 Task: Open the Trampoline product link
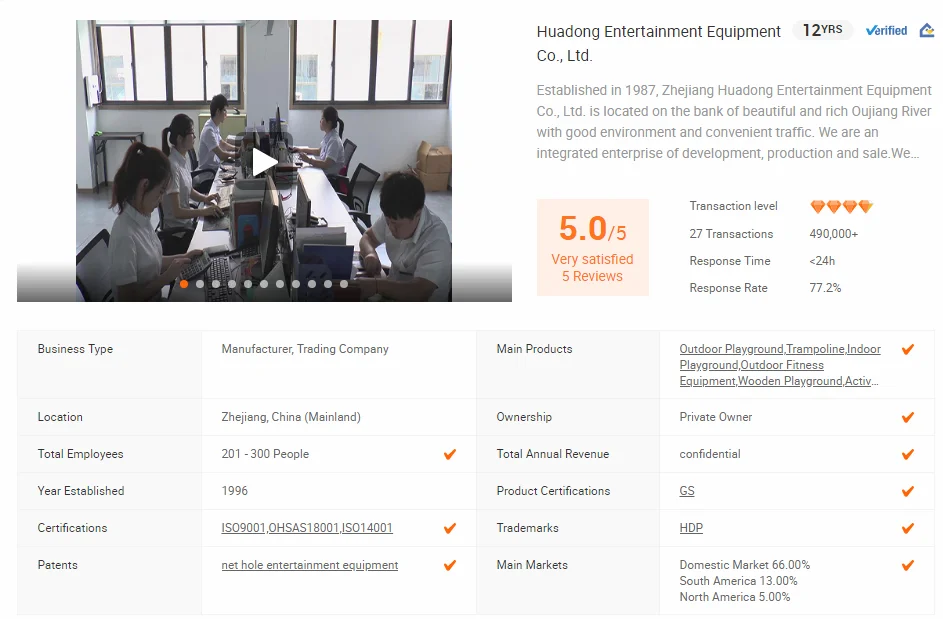click(x=815, y=349)
